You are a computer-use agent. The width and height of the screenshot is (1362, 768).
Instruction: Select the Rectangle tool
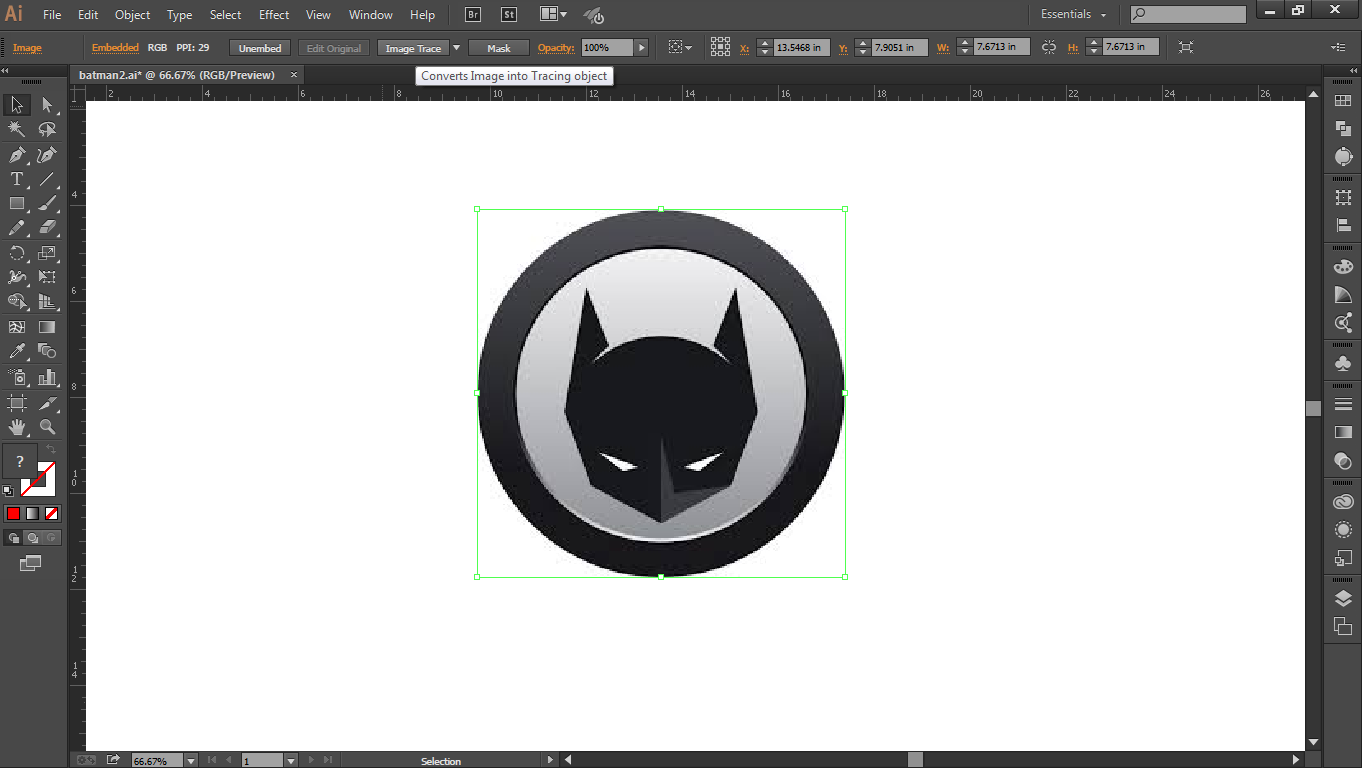pyautogui.click(x=16, y=203)
